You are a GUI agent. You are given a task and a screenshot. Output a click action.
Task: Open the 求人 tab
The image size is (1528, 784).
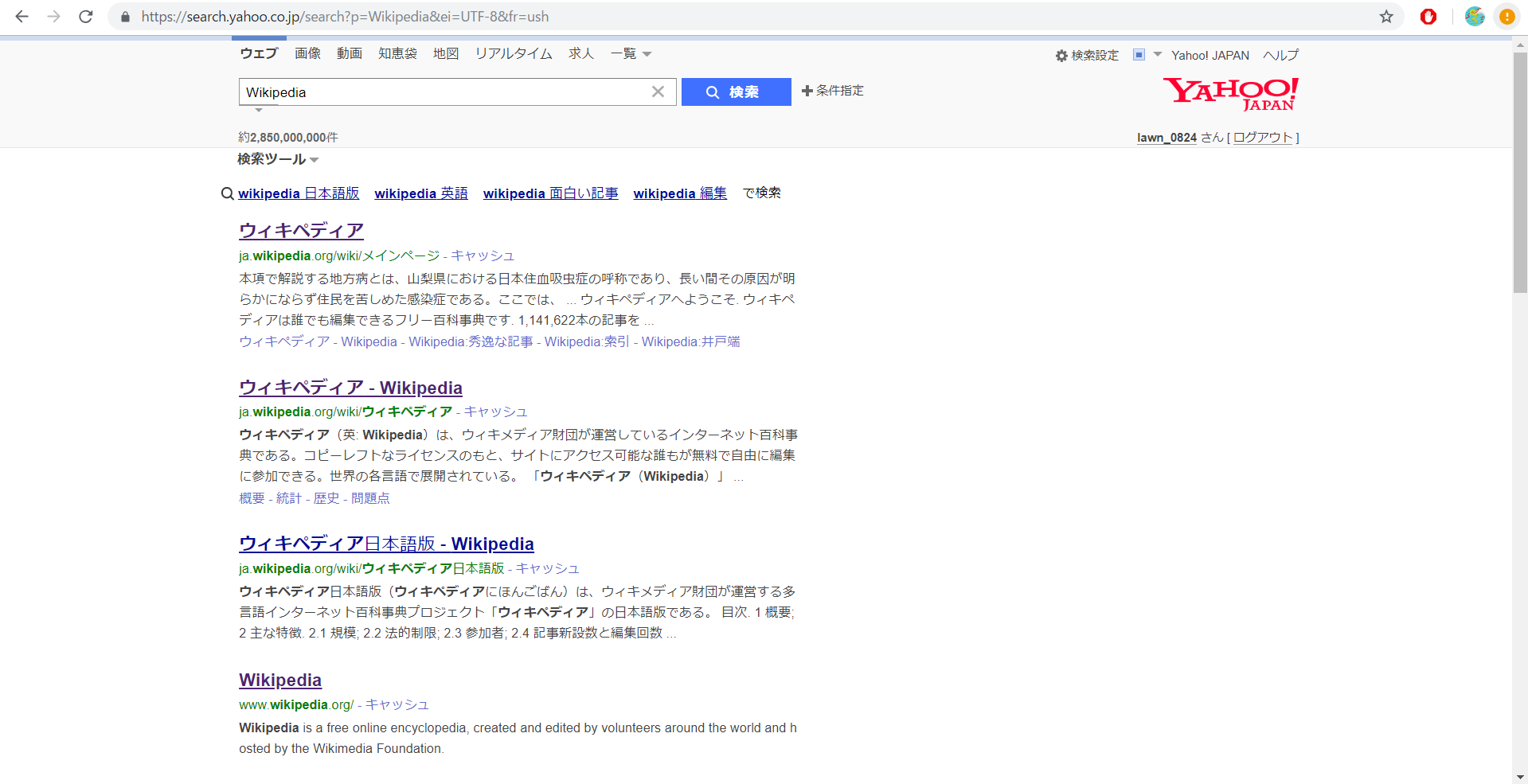[x=581, y=53]
